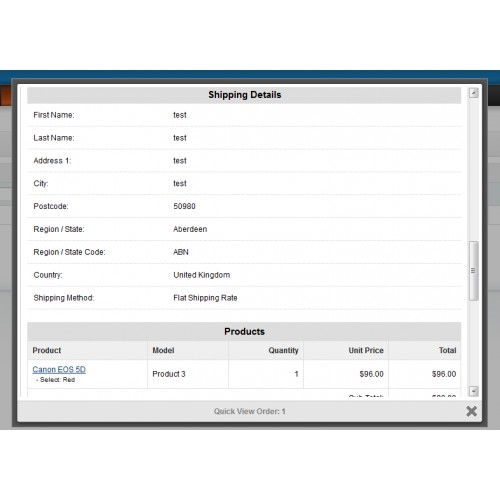Viewport: 500px width, 500px height.
Task: Click the Flat Shipping Rate value
Action: coord(205,298)
